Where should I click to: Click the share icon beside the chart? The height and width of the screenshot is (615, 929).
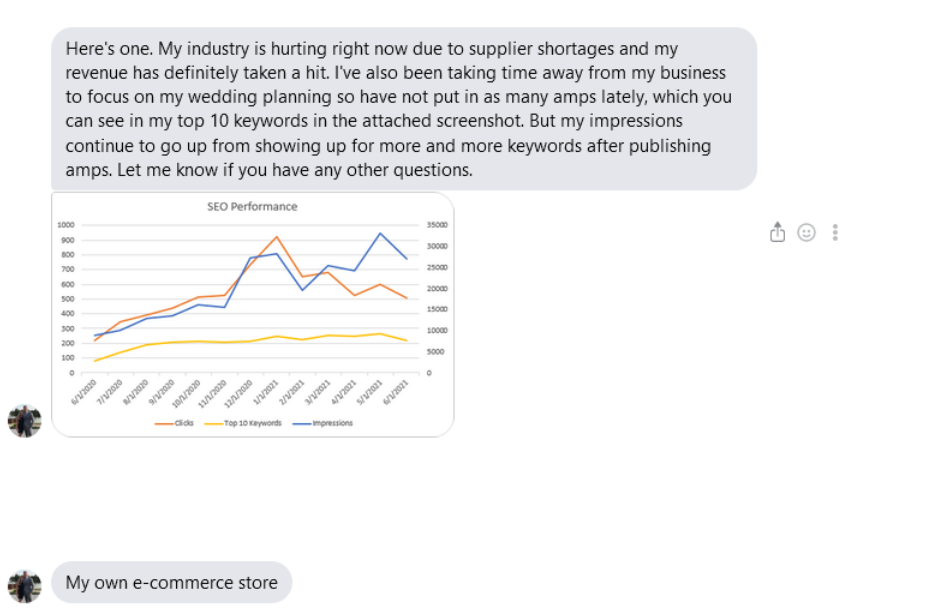(x=777, y=232)
